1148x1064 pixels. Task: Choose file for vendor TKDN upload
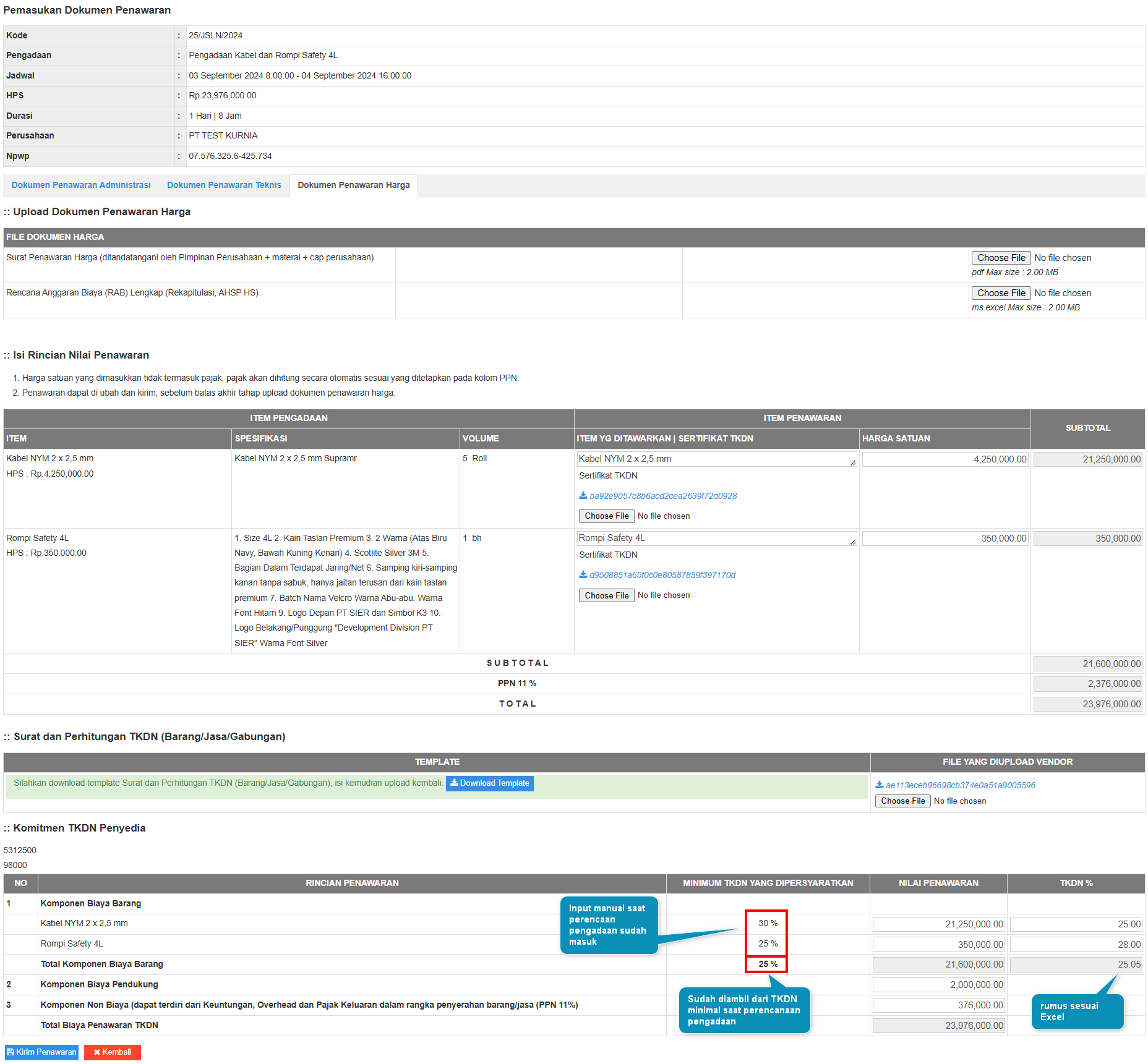(902, 801)
